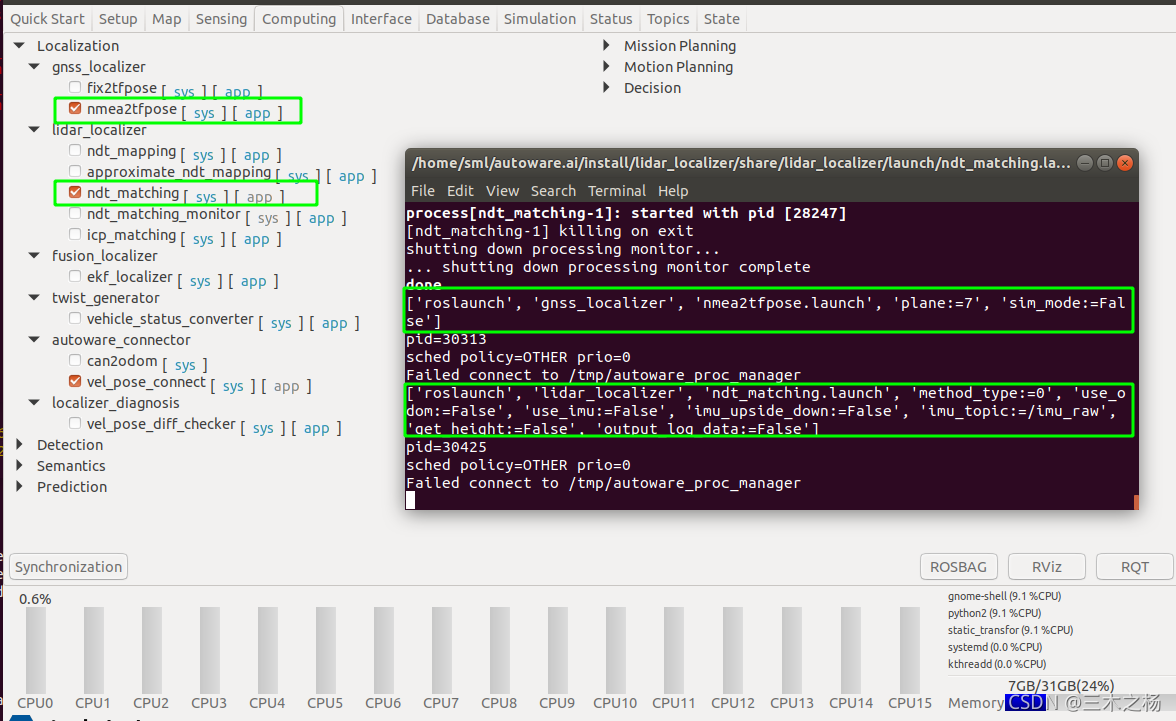
Task: Collapse the Localization tree node
Action: [20, 46]
